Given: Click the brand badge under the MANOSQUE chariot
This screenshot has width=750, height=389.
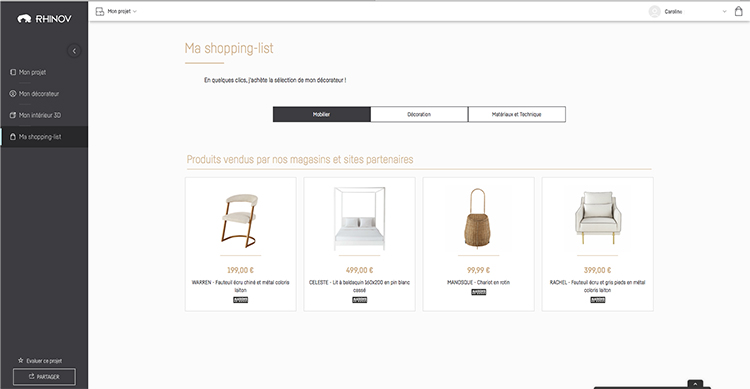Looking at the screenshot, I should coord(478,292).
